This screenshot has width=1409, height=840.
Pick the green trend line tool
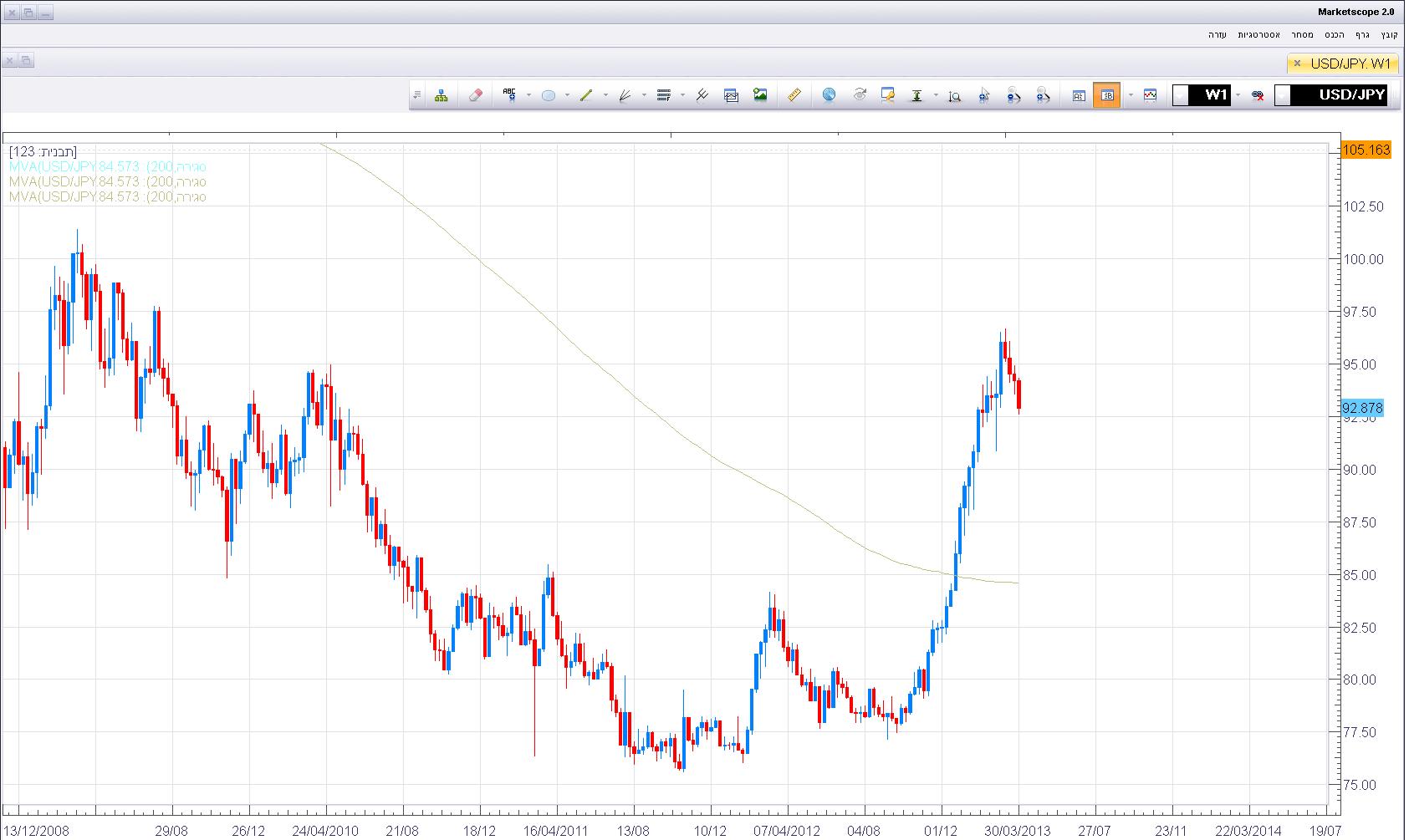(x=586, y=95)
